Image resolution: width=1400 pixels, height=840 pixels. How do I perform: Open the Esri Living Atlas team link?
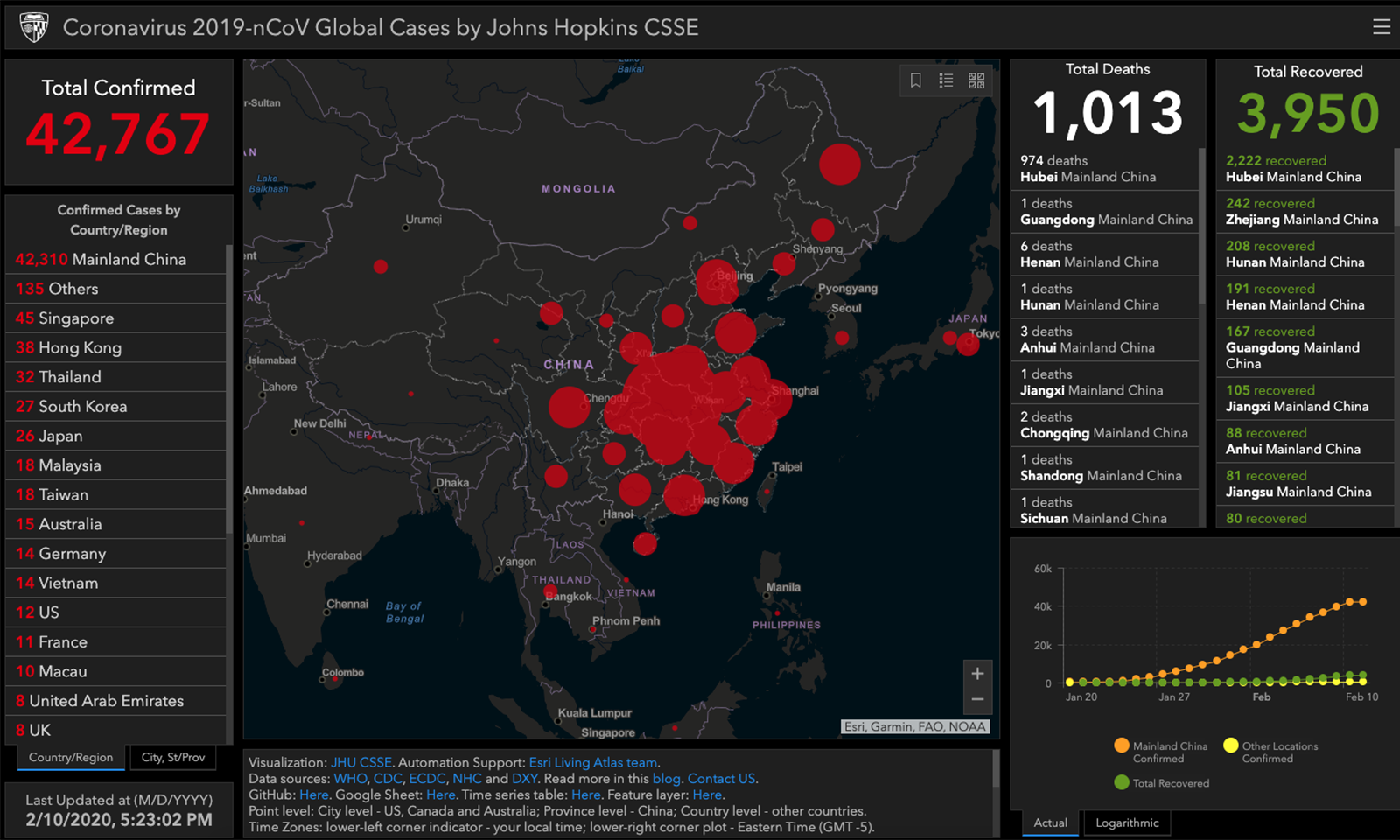coord(592,762)
